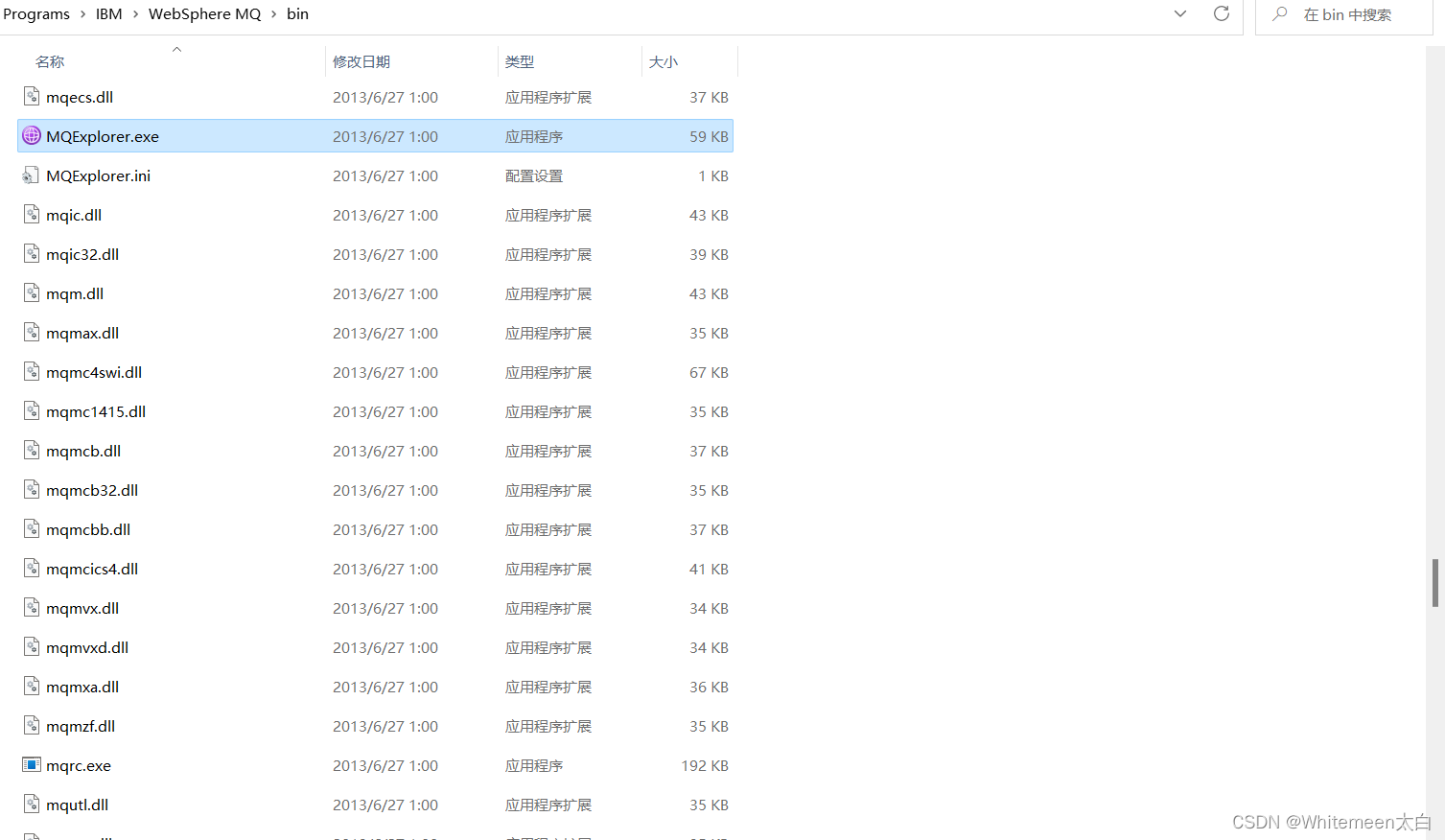1445x840 pixels.
Task: Select the mqutl.dll file name
Action: click(x=77, y=805)
